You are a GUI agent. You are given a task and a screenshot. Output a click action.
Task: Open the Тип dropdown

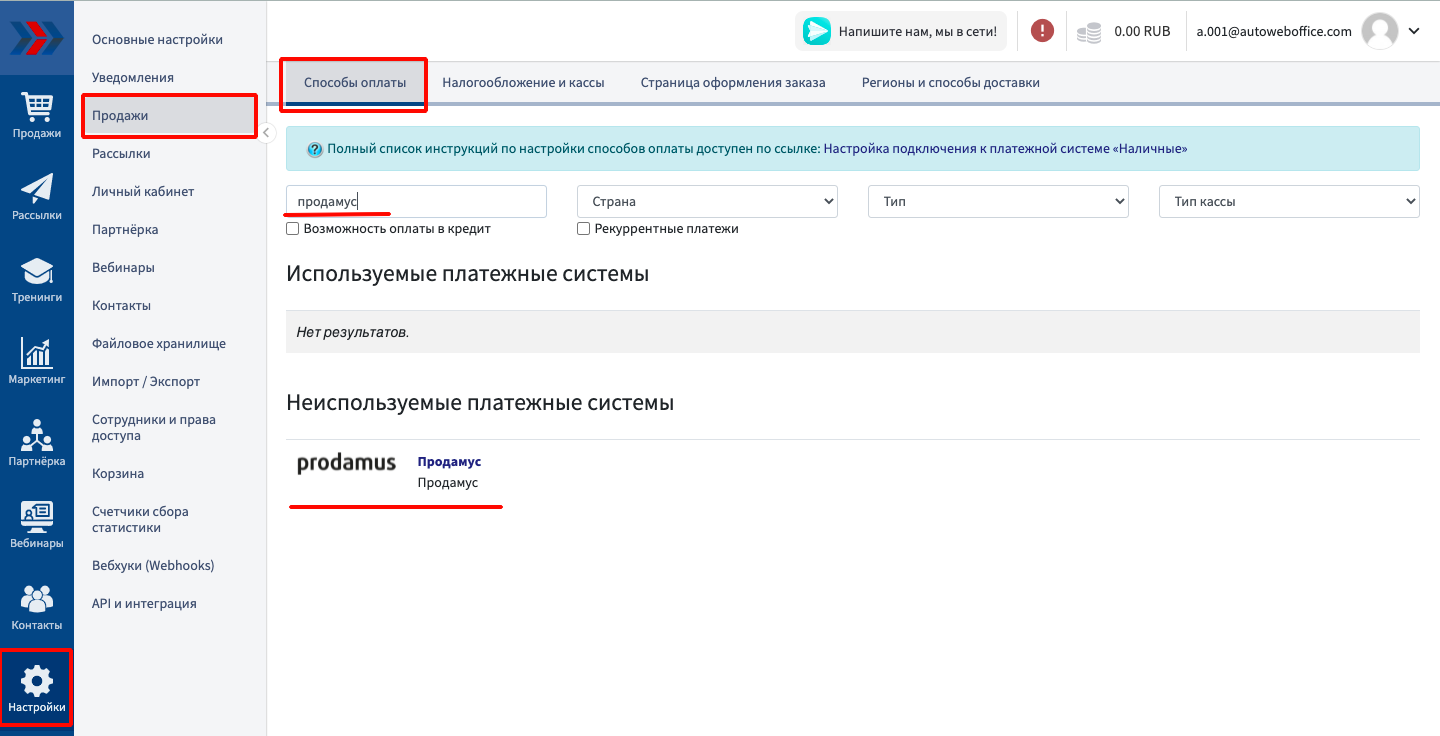998,201
